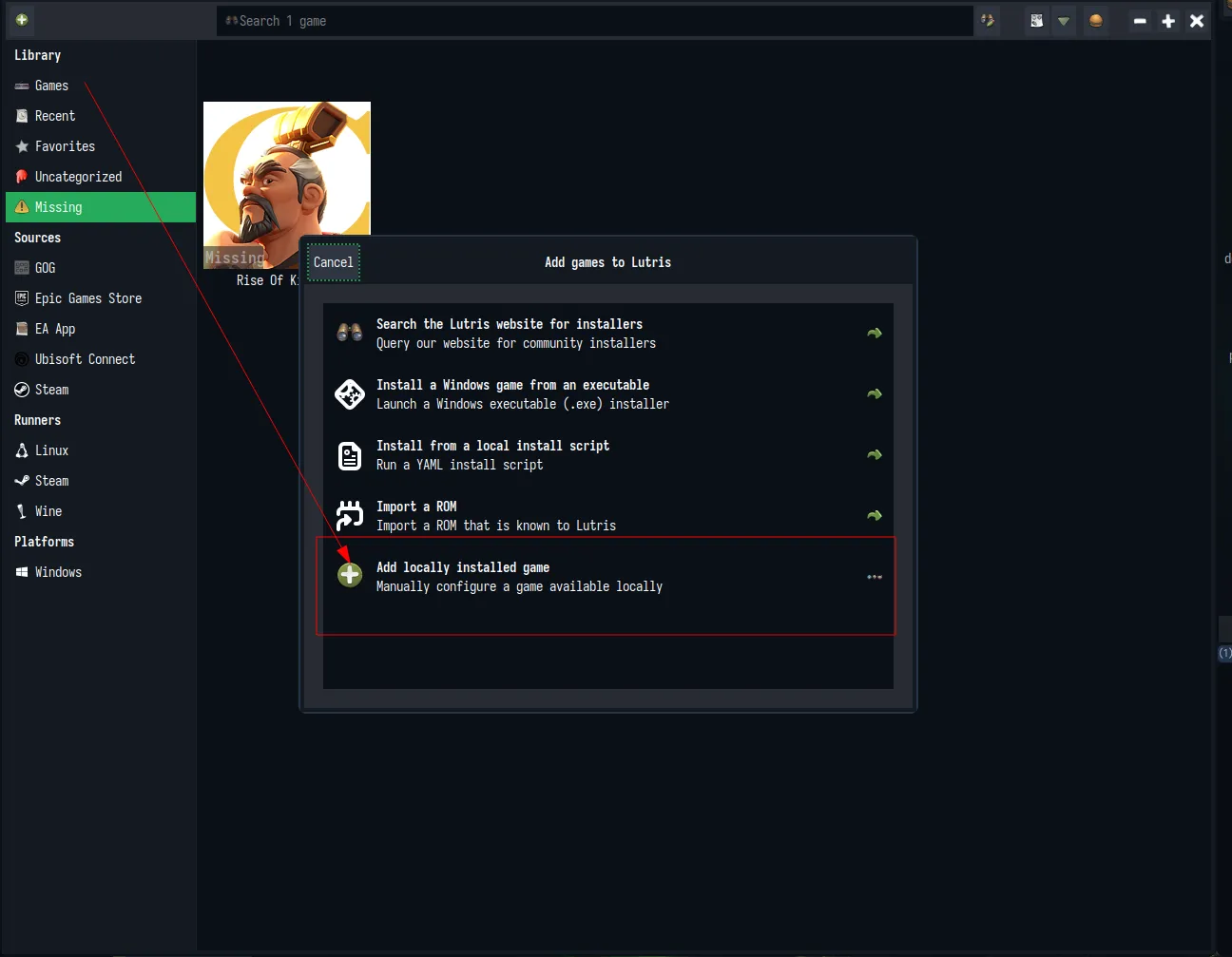1232x957 pixels.
Task: Click the arrow beside Import a ROM
Action: pyautogui.click(x=875, y=516)
